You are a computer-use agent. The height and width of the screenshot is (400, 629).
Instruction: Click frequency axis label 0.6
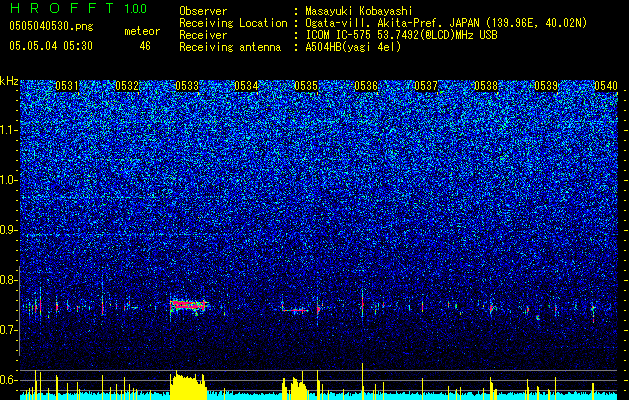[9, 380]
